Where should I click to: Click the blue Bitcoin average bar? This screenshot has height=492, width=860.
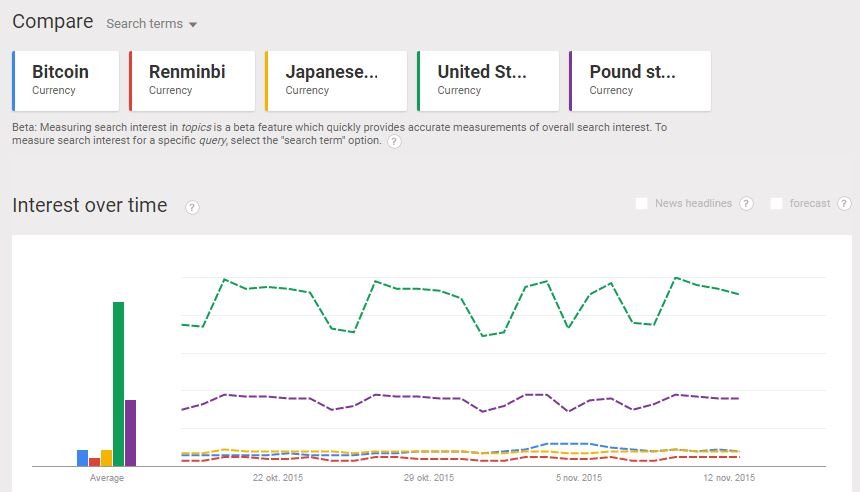83,458
